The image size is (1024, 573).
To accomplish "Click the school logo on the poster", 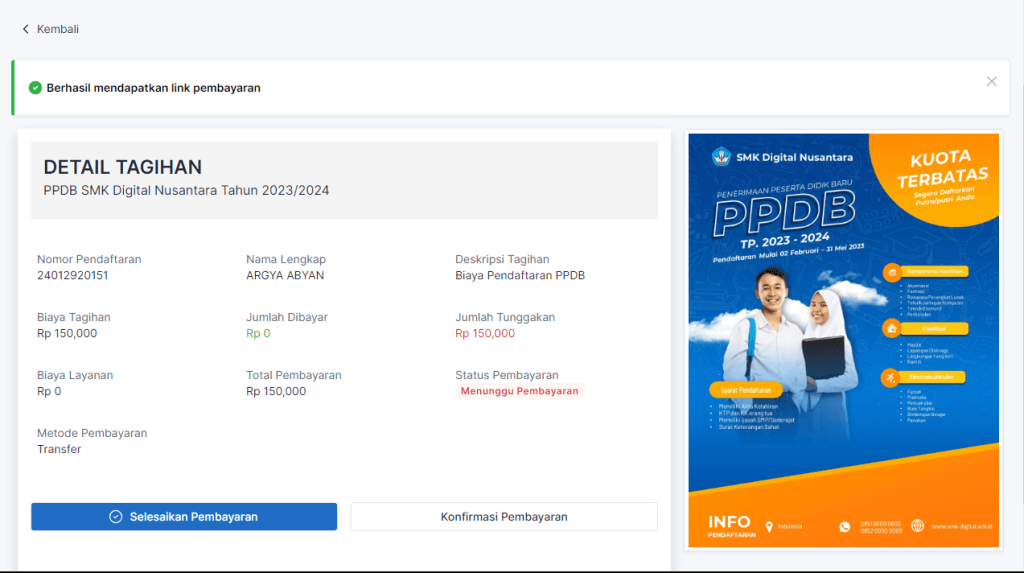I will click(721, 157).
